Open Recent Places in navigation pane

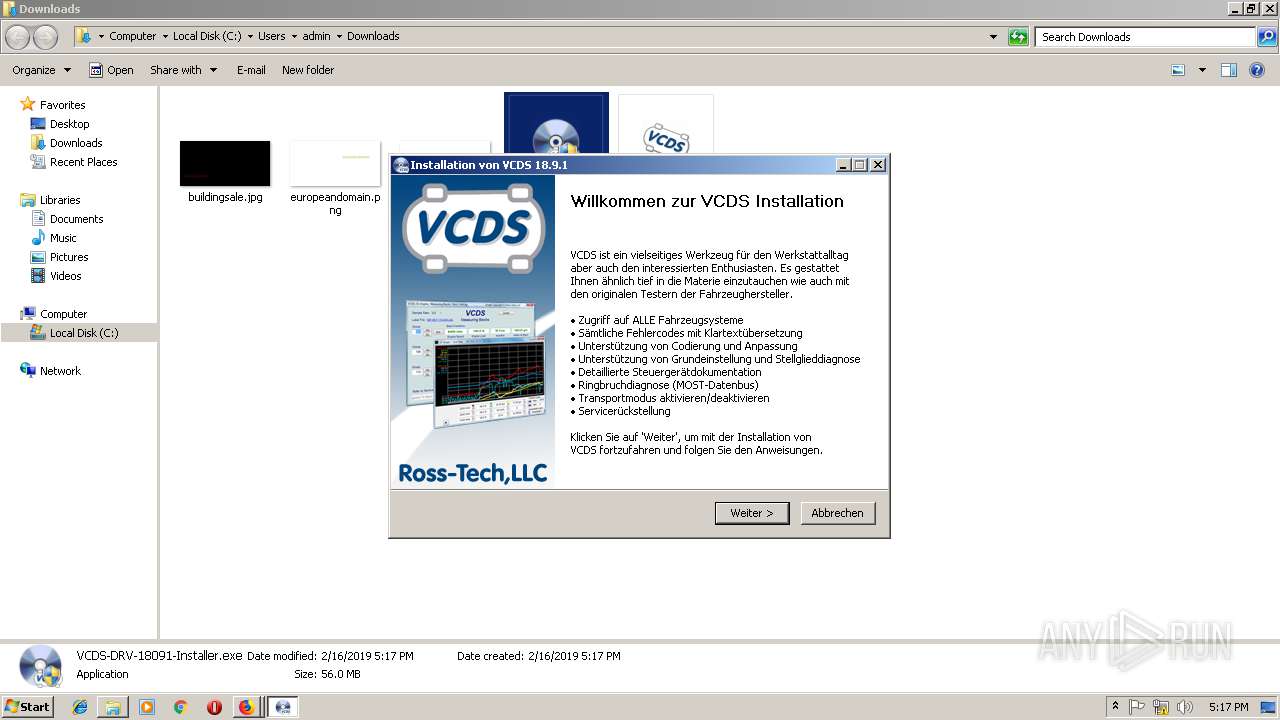[83, 162]
